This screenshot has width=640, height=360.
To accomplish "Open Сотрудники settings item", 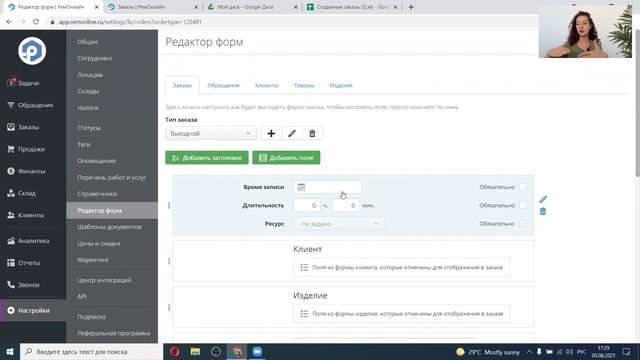I will 94,58.
